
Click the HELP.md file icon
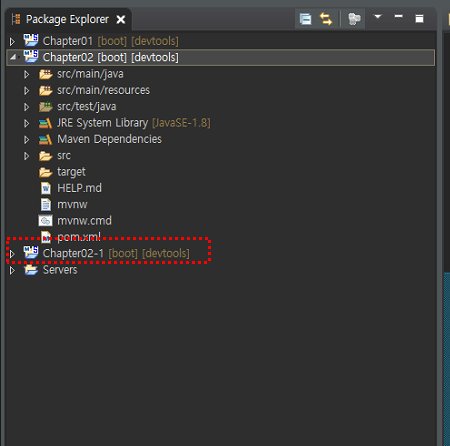point(46,188)
